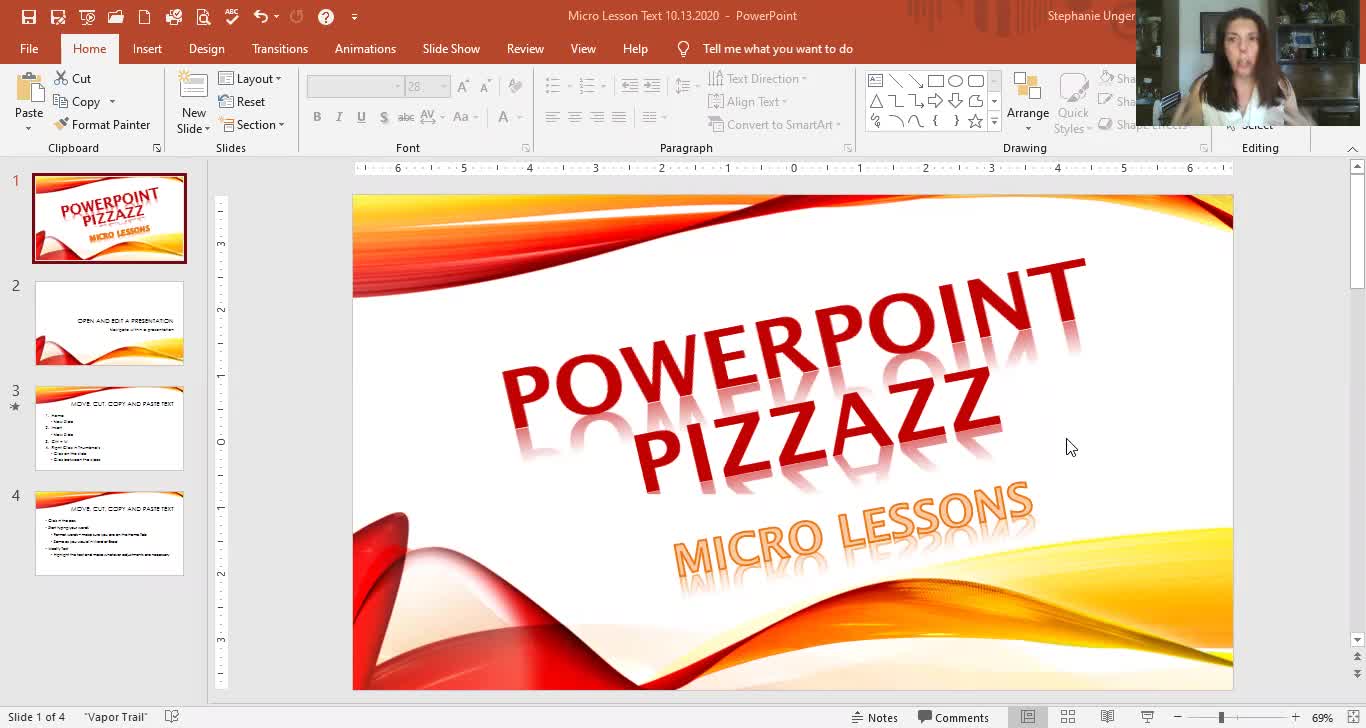
Task: Click Clear All Formatting icon
Action: point(515,87)
